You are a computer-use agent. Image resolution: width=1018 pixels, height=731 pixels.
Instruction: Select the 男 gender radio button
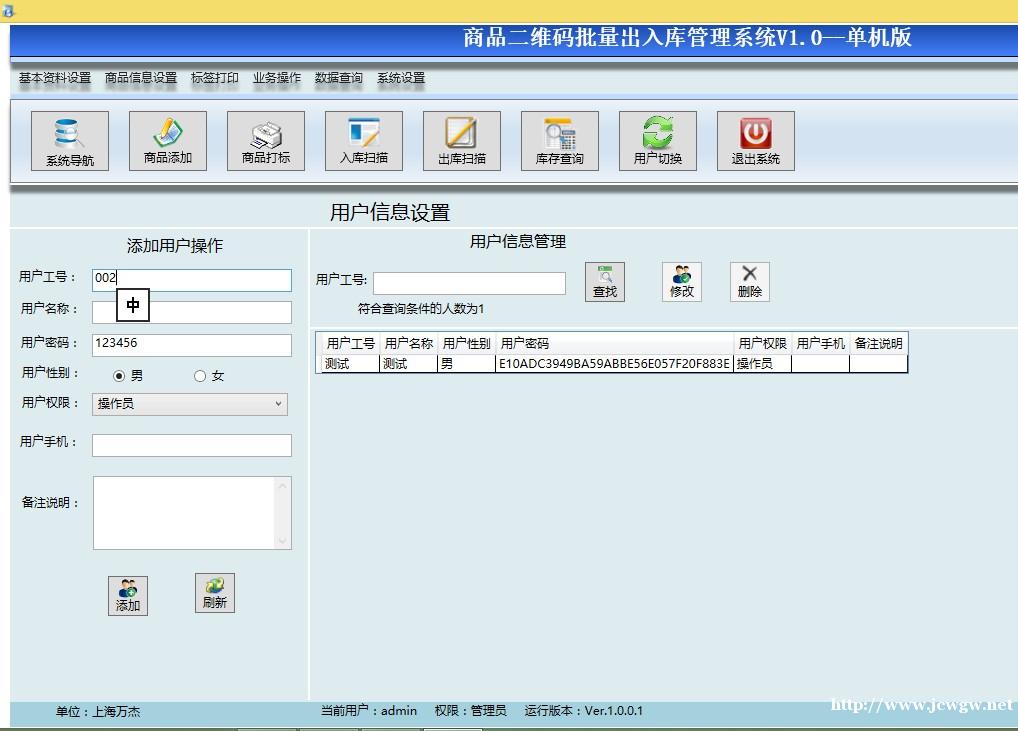pyautogui.click(x=120, y=376)
